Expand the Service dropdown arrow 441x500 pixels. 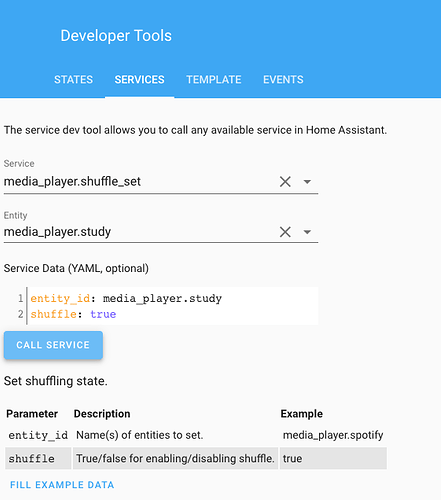coord(307,182)
